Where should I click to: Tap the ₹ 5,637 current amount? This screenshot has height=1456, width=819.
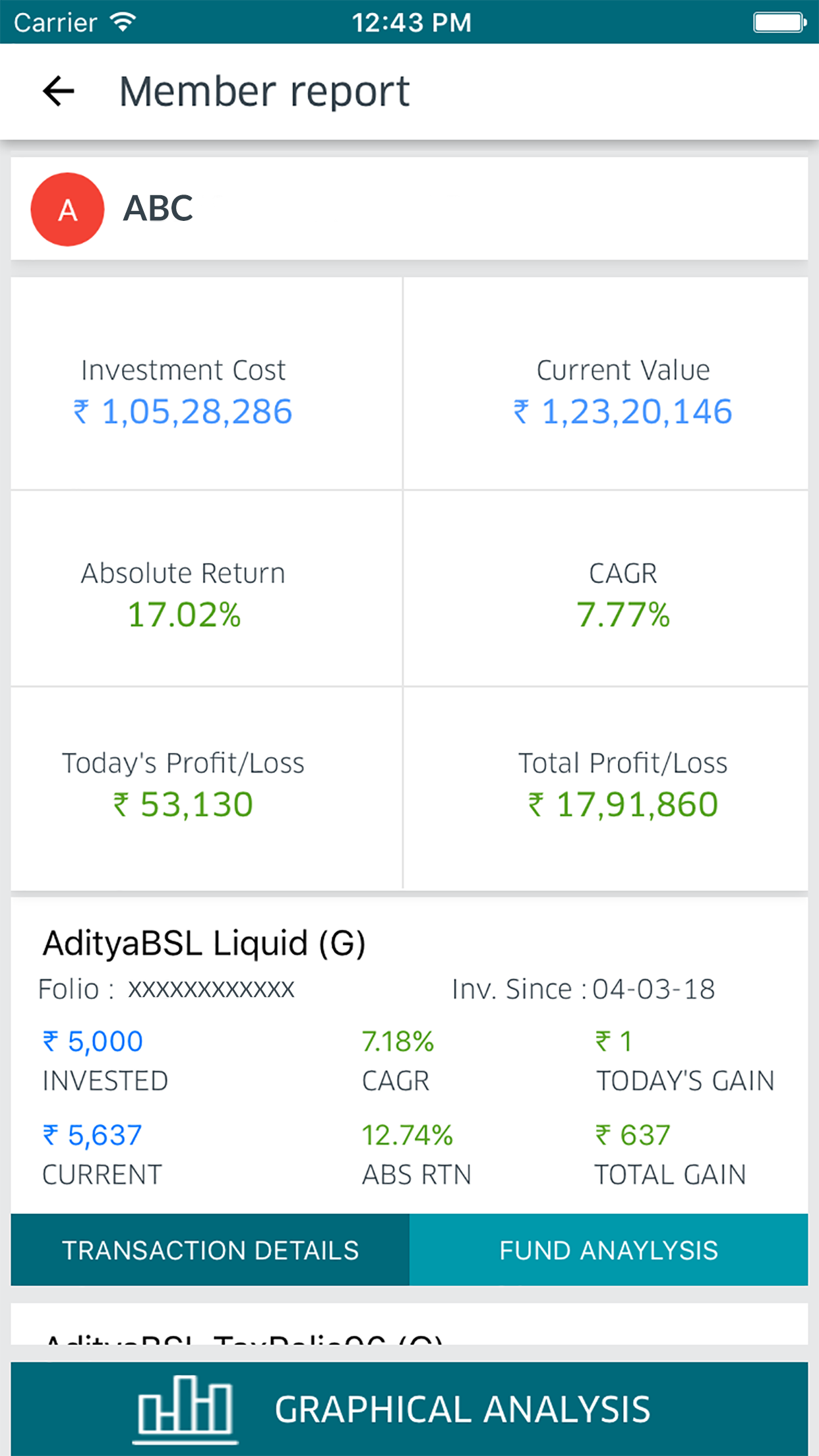point(93,1136)
